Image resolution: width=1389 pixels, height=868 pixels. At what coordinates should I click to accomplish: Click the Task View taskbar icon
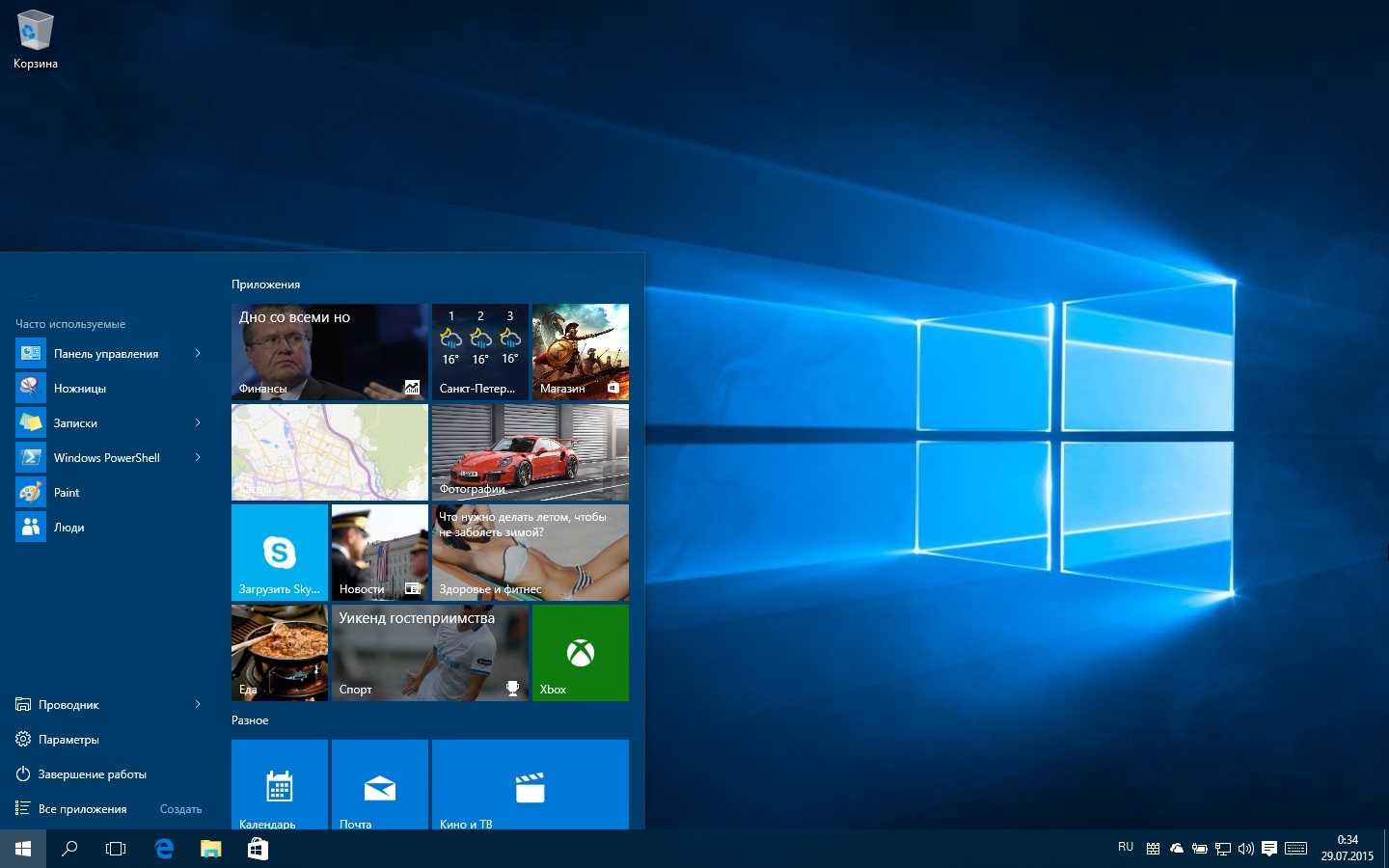coord(116,849)
